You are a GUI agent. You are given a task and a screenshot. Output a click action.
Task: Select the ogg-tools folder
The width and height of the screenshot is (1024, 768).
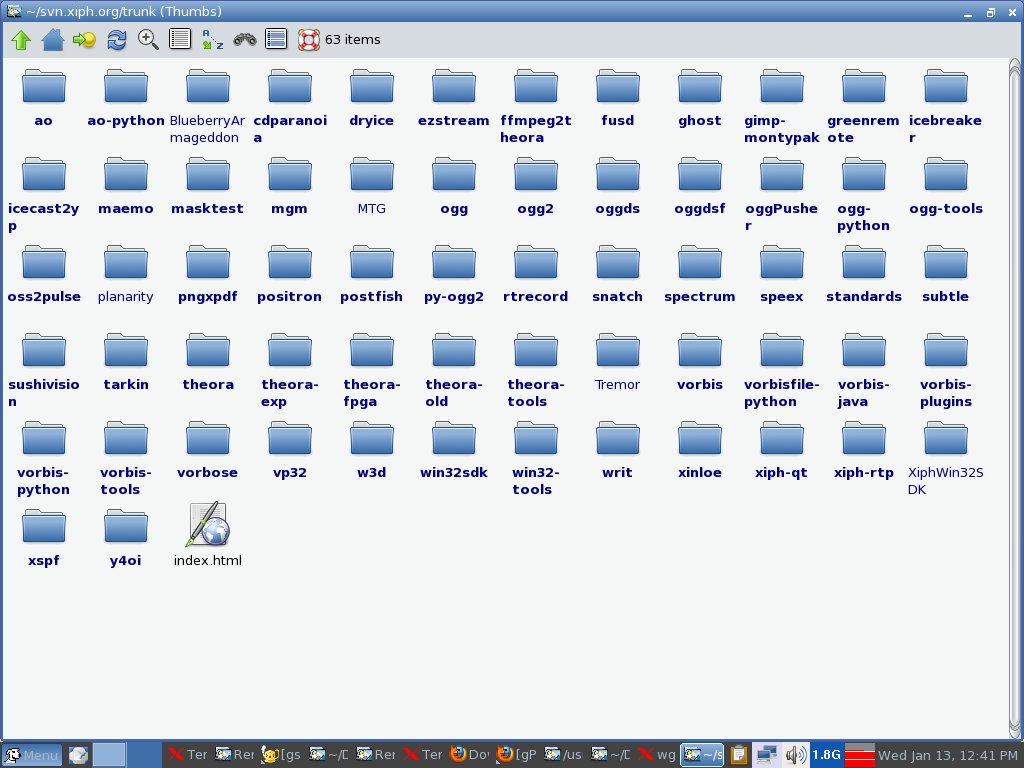point(946,186)
